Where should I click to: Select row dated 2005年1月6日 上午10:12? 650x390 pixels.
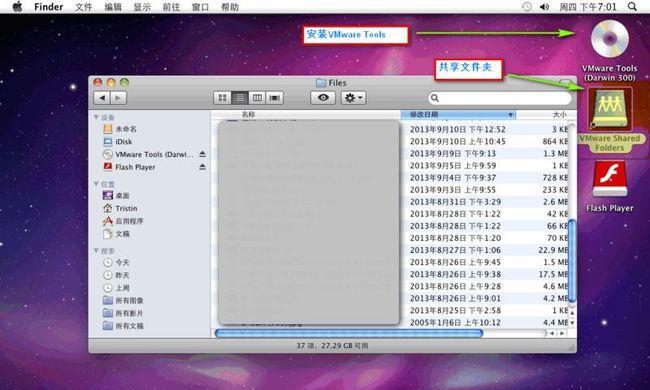tap(390, 322)
